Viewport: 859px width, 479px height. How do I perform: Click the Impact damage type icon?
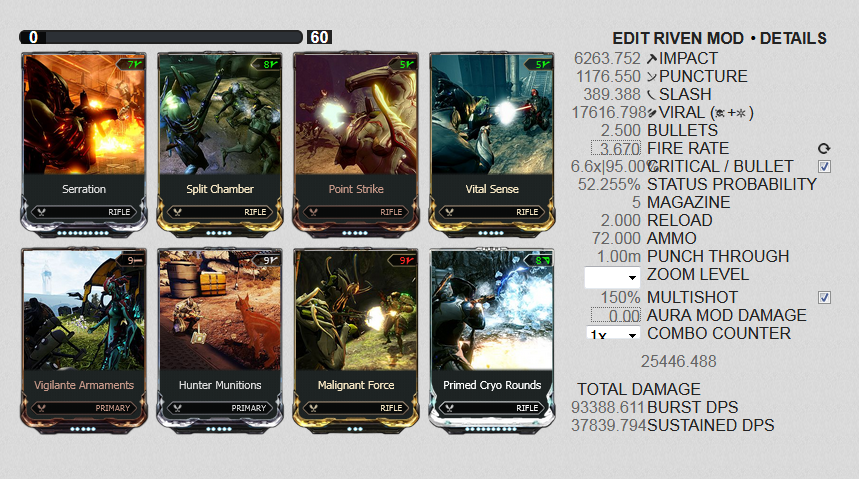pyautogui.click(x=651, y=59)
